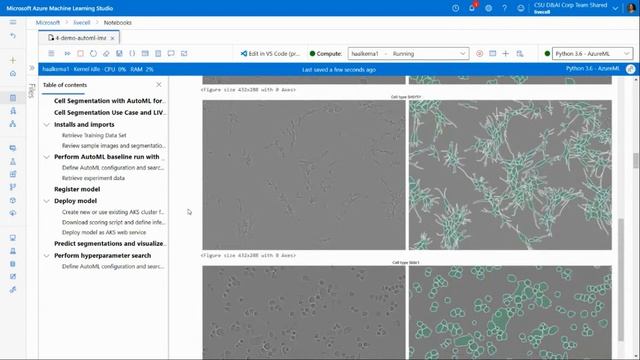Clear outputs with the eraser icon
The image size is (640, 360).
pos(106,53)
